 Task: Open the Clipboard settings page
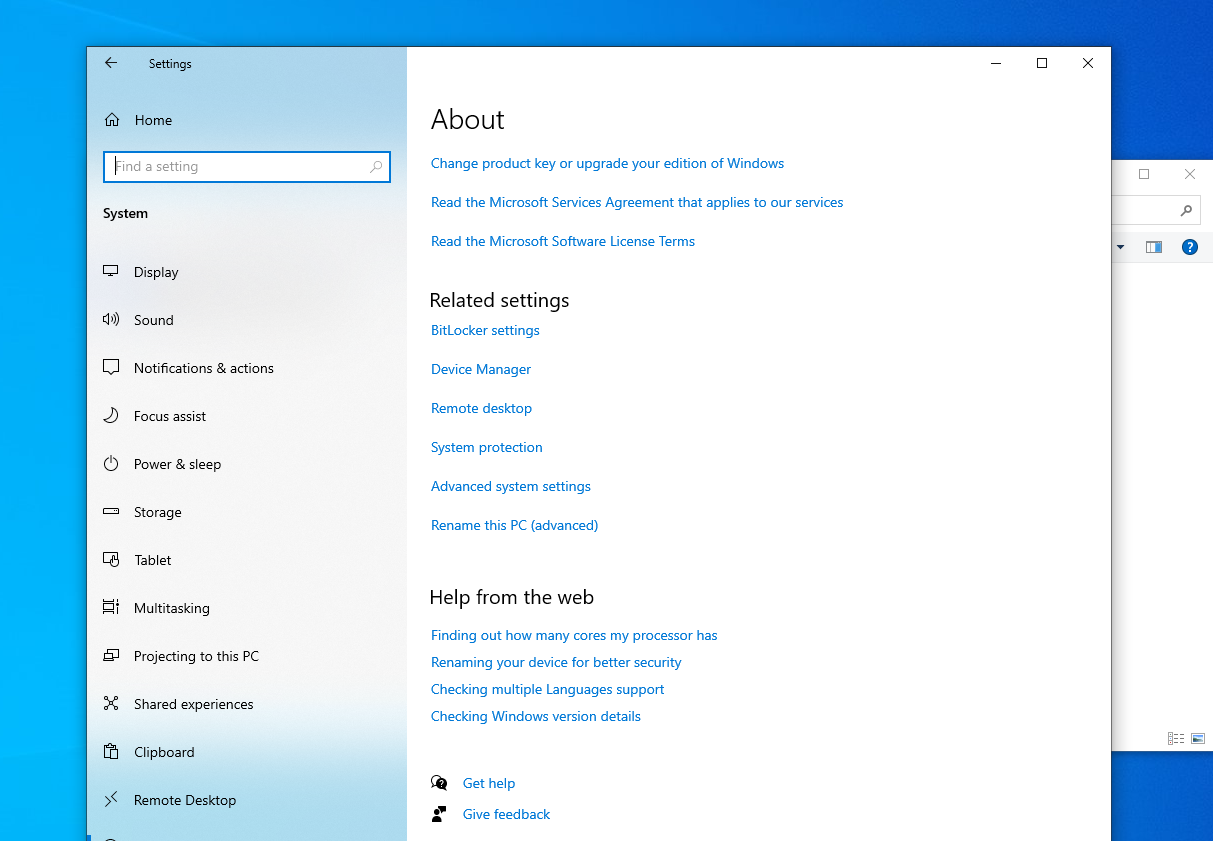pyautogui.click(x=164, y=752)
